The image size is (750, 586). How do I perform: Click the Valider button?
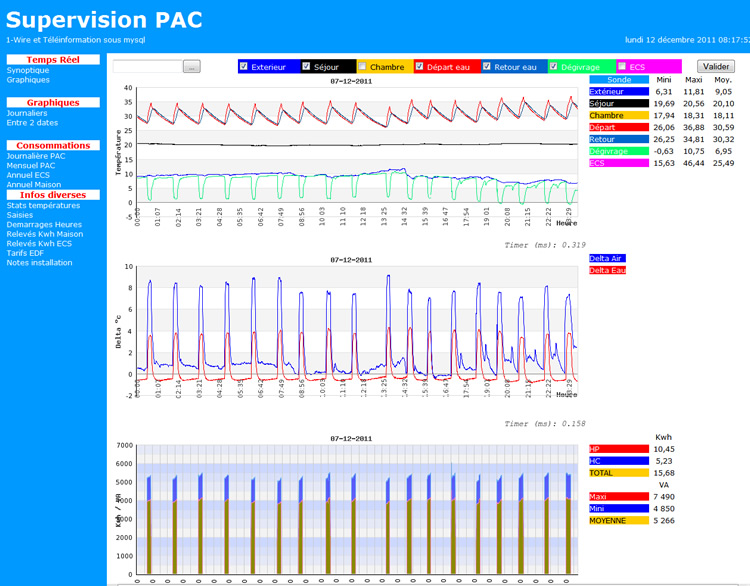tap(716, 66)
